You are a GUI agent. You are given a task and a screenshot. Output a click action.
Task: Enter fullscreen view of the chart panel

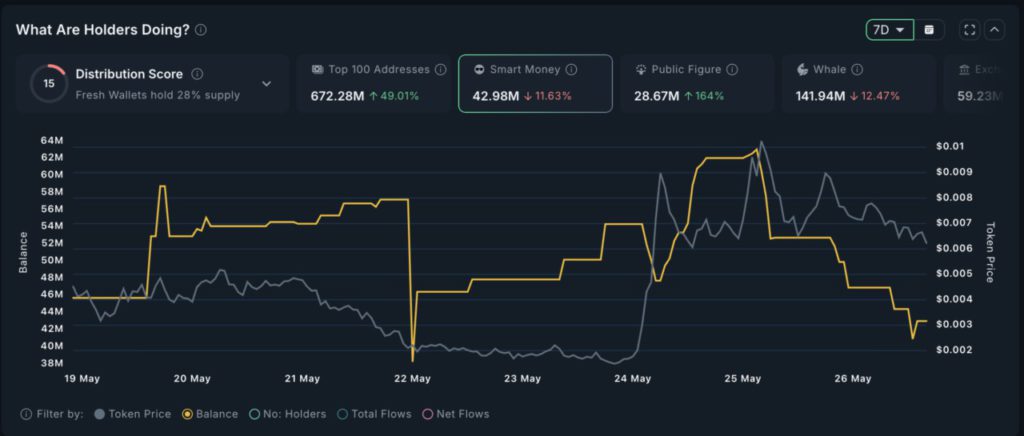tap(968, 30)
